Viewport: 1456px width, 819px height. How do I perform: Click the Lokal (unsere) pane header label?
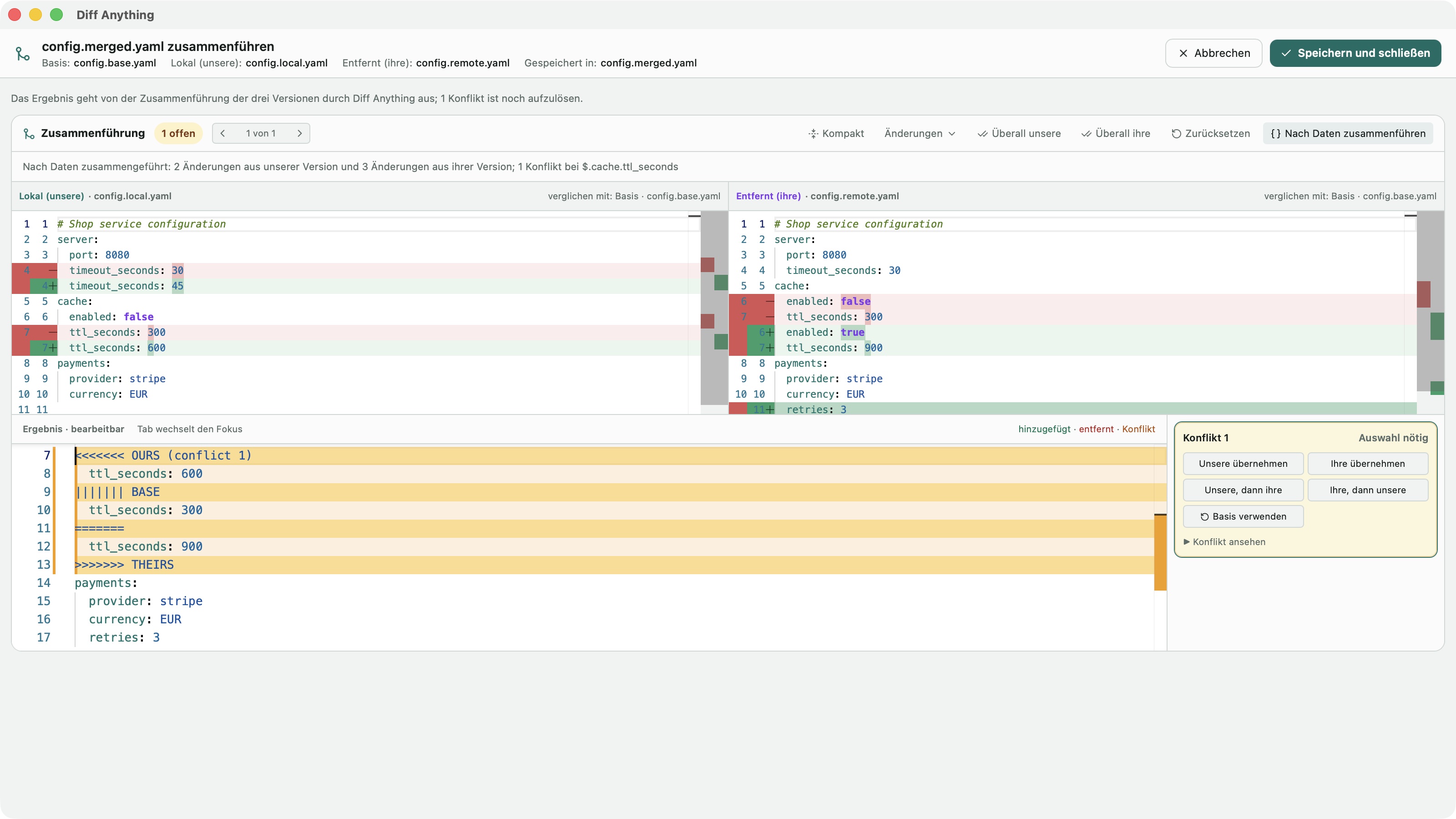click(x=51, y=196)
